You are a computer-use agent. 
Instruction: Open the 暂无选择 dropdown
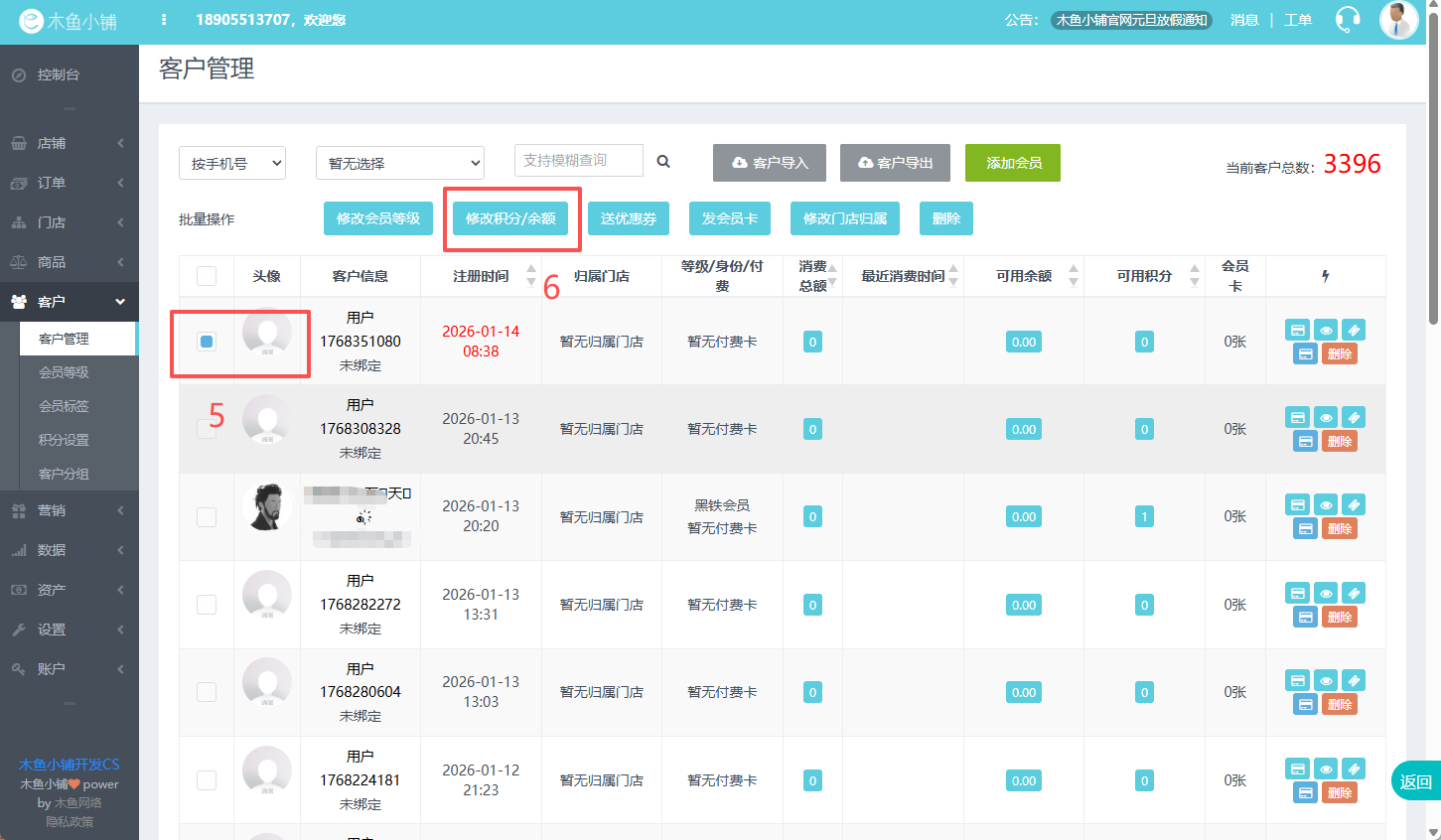399,163
